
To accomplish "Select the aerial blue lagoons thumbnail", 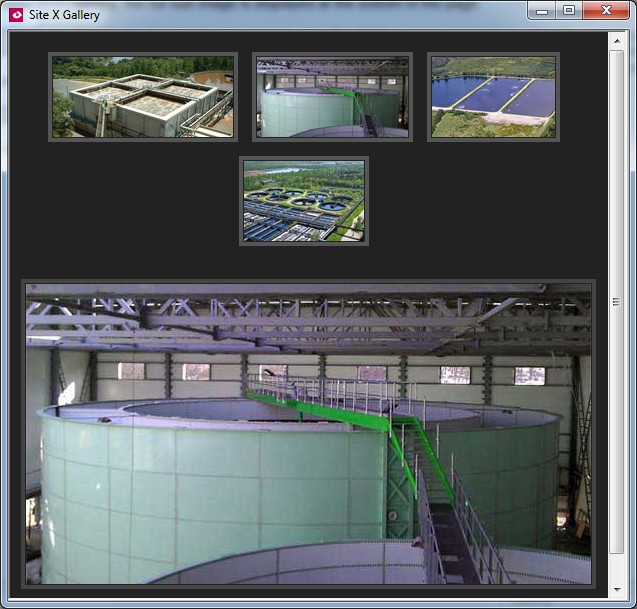I will point(493,97).
